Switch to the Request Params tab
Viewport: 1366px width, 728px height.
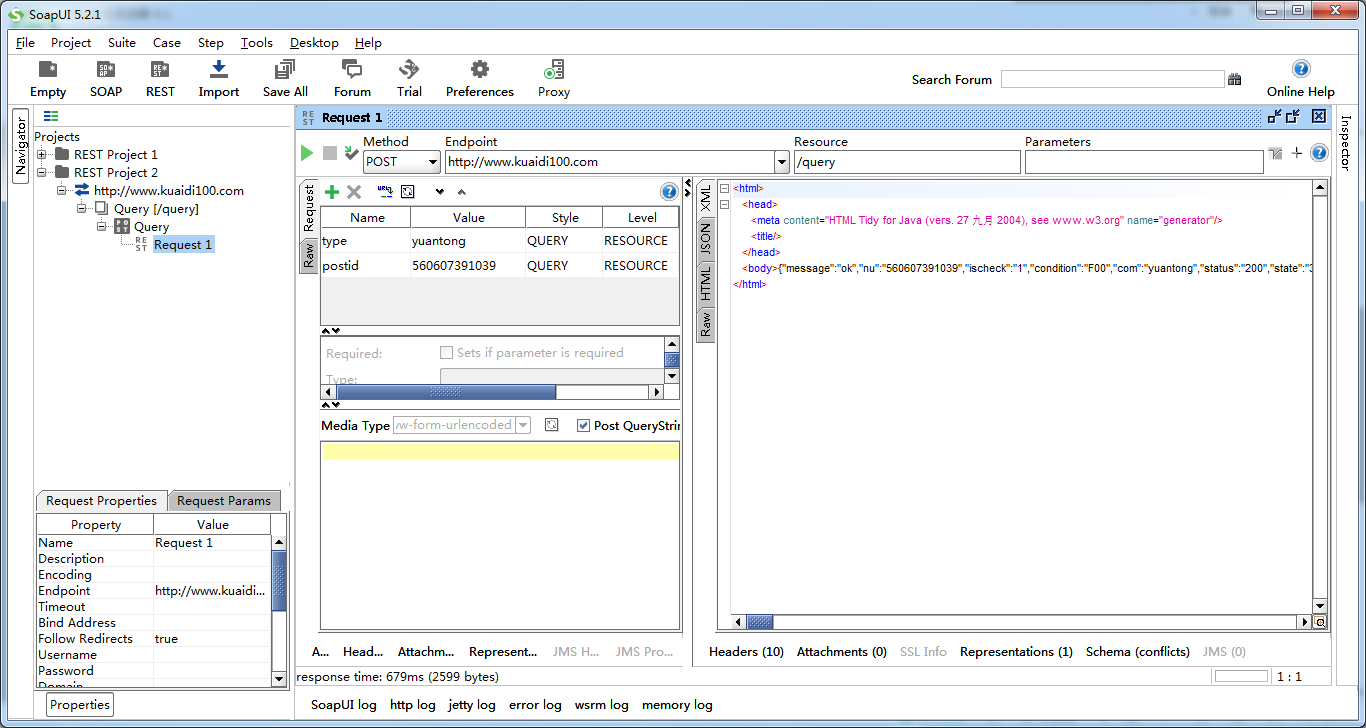pos(224,500)
